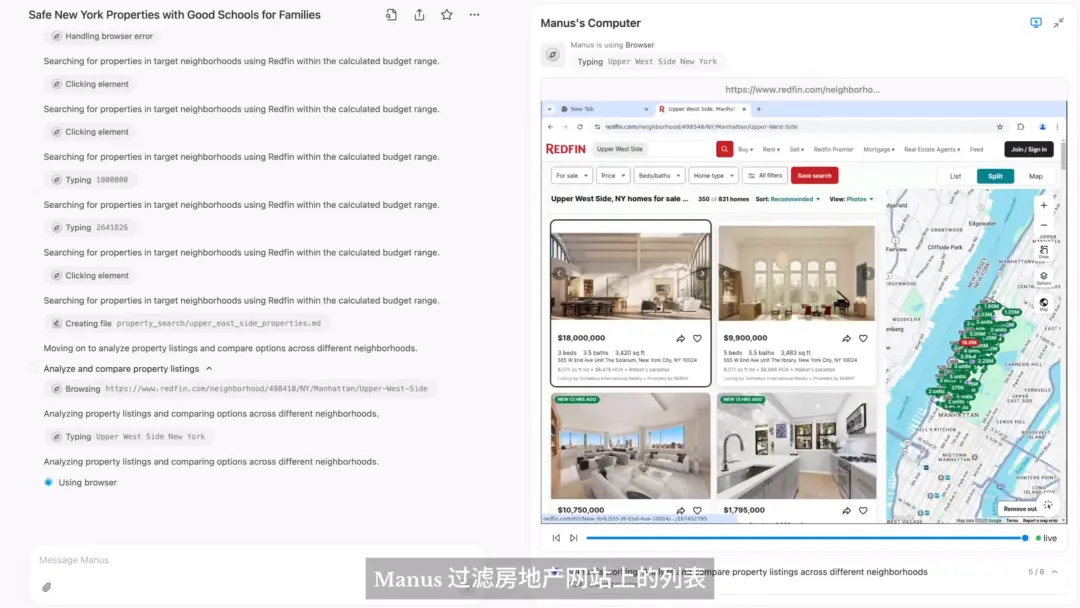Favorite the $18,000,000 listing with the heart

(697, 338)
